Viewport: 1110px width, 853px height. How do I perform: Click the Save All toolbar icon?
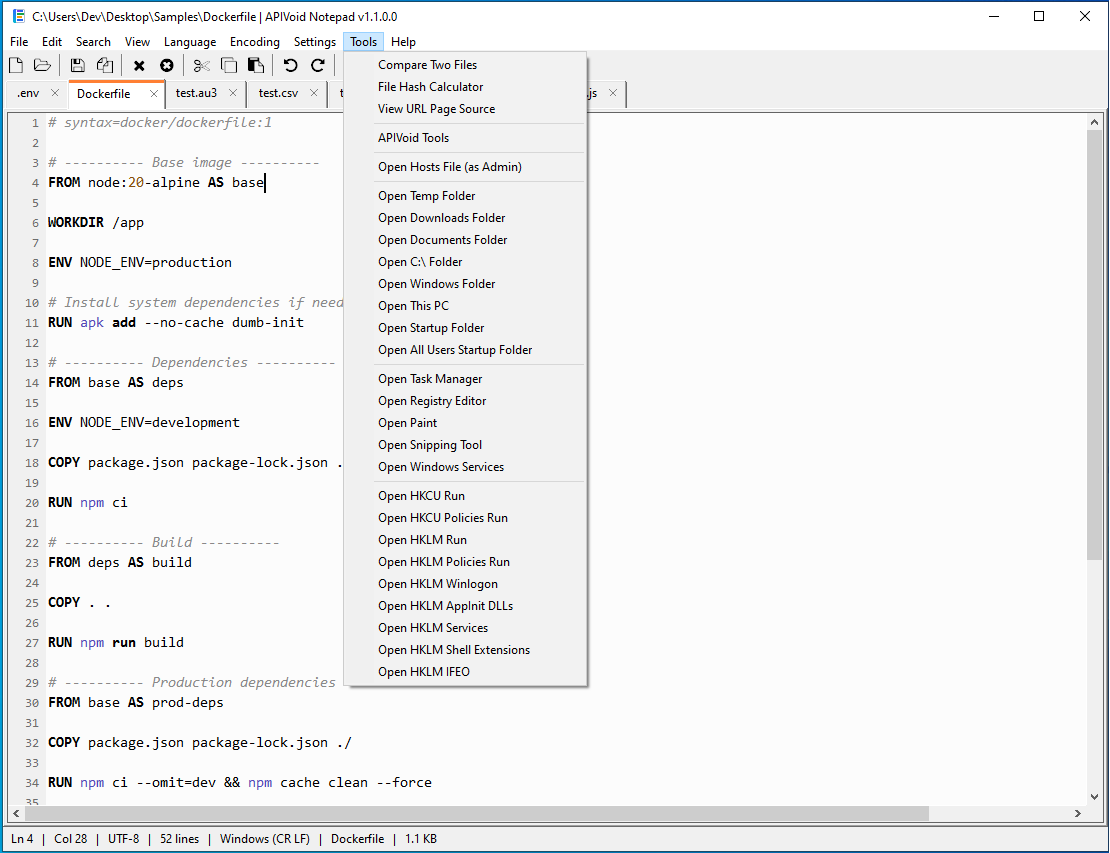(105, 66)
